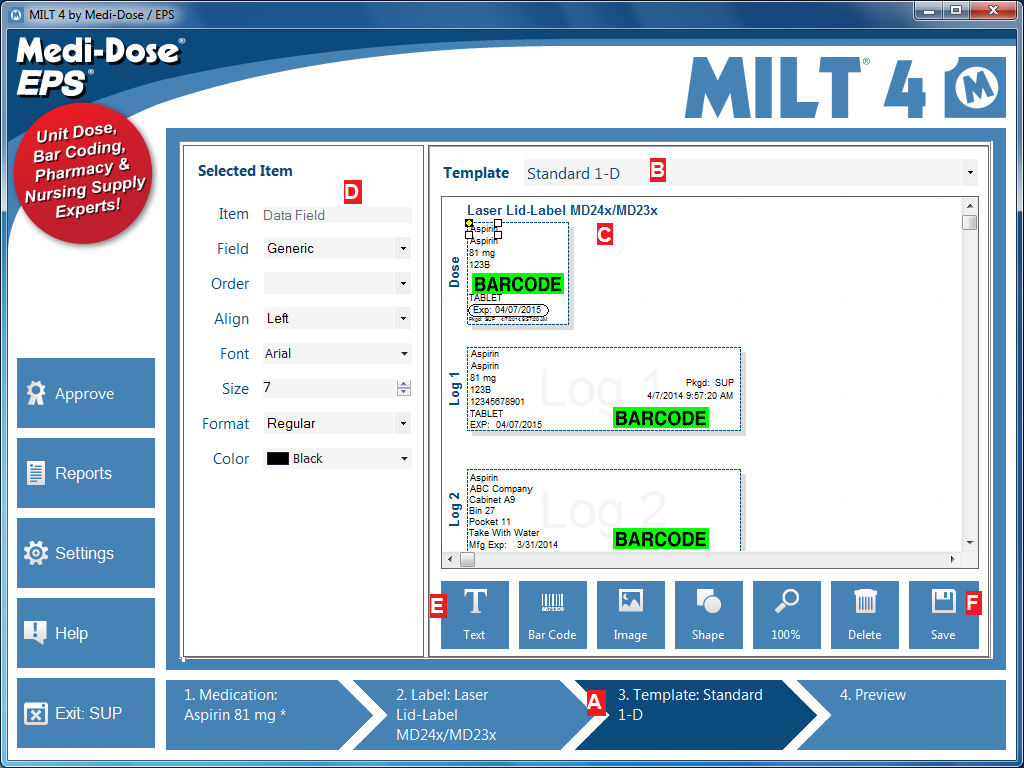Screen dimensions: 1024x768
Task: Select "Cabinet A9" in Log 2 label
Action: click(x=492, y=500)
